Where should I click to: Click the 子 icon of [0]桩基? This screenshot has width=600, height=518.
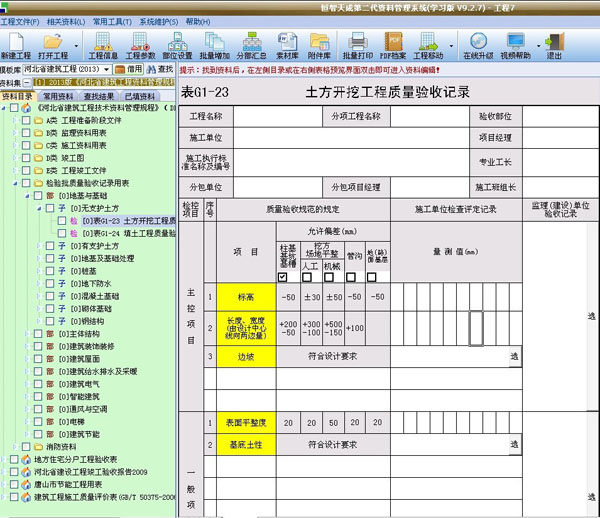tap(62, 271)
